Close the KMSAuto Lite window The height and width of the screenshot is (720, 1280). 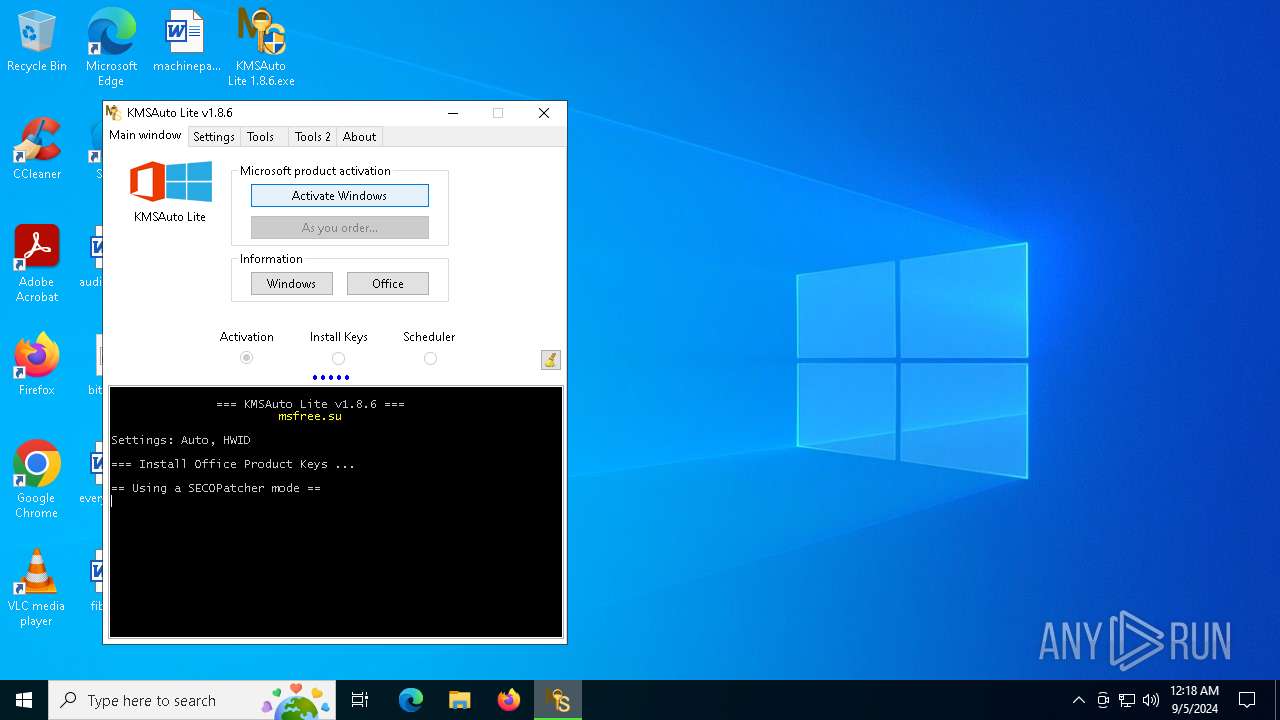[x=544, y=113]
